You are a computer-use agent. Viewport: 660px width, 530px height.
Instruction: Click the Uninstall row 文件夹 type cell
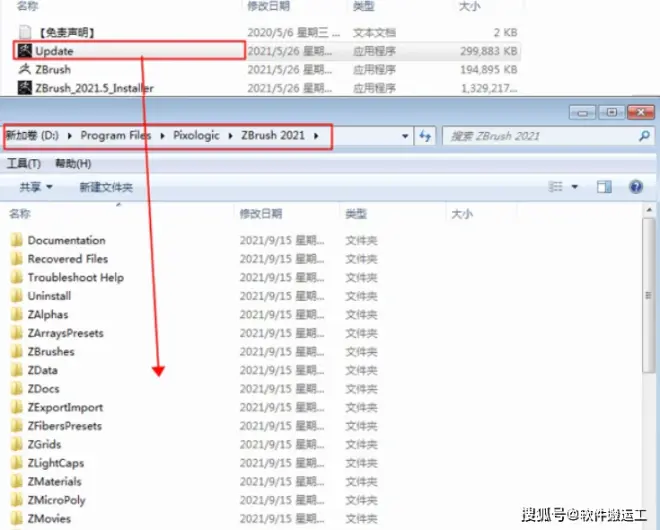pos(361,296)
